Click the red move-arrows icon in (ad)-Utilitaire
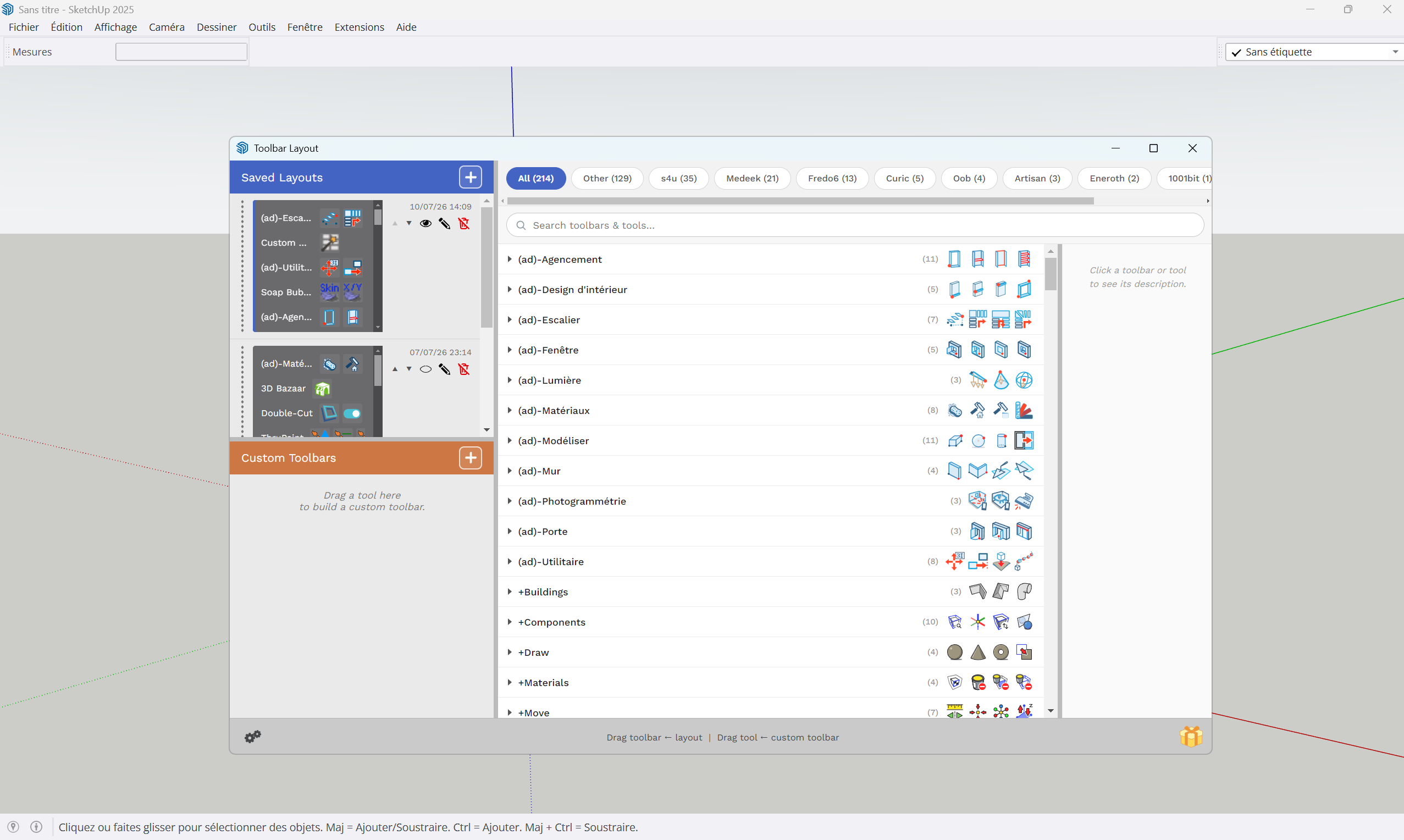 tap(954, 561)
